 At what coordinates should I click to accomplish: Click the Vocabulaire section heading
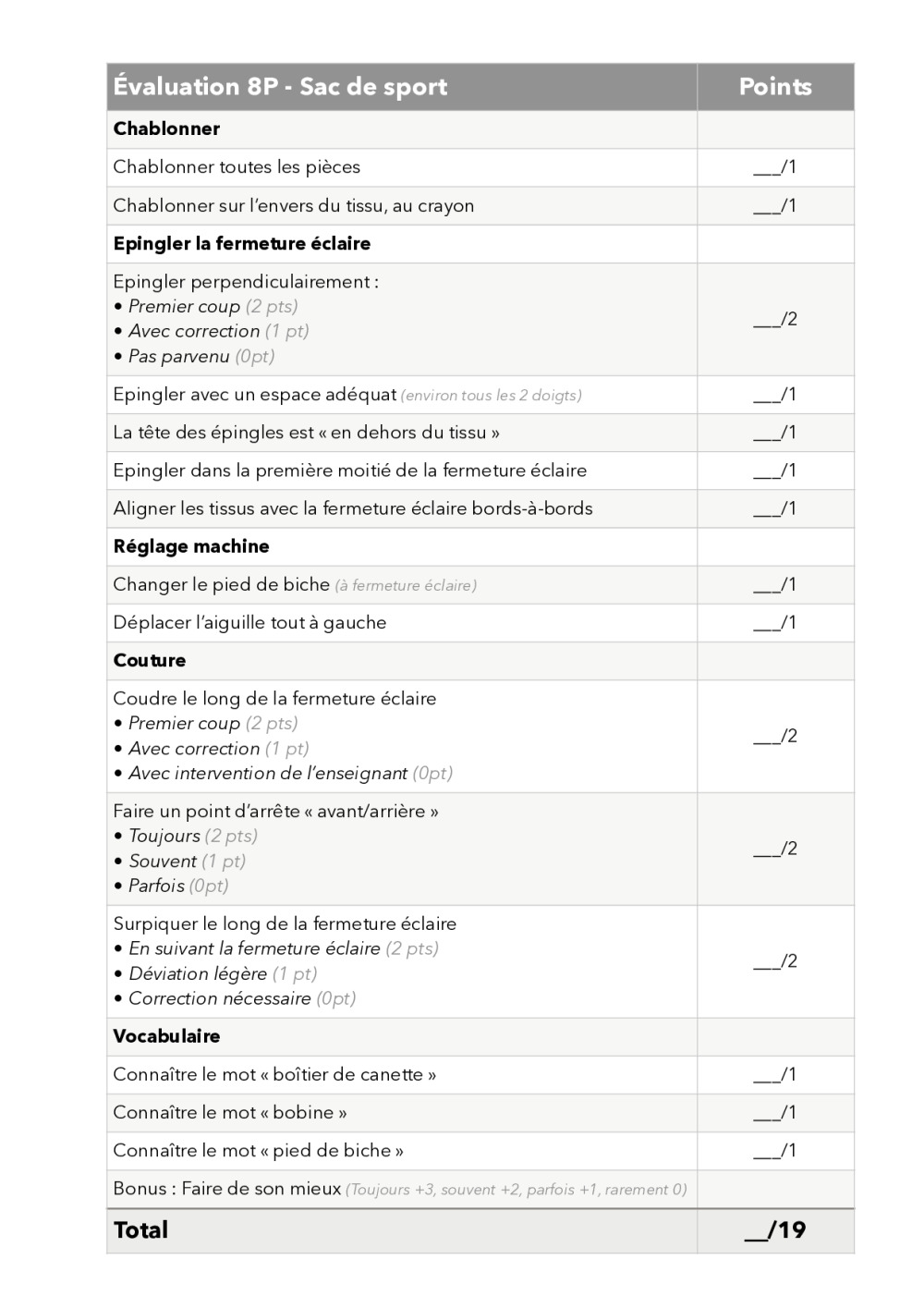coord(166,1036)
